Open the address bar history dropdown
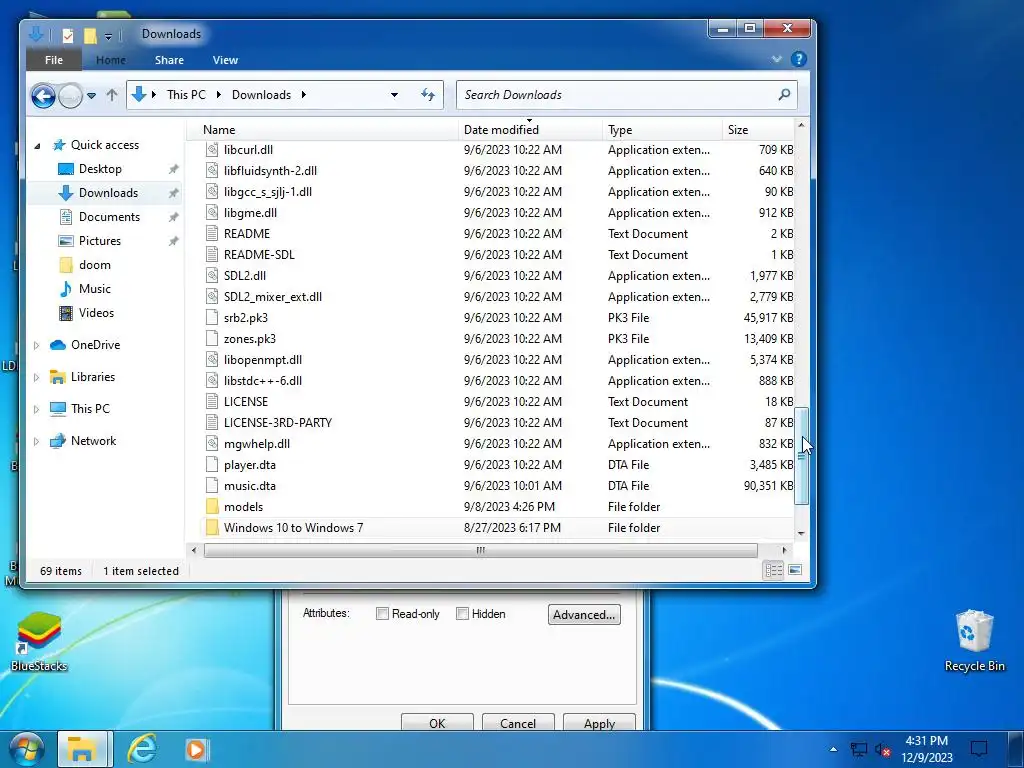This screenshot has height=768, width=1024. click(x=394, y=95)
